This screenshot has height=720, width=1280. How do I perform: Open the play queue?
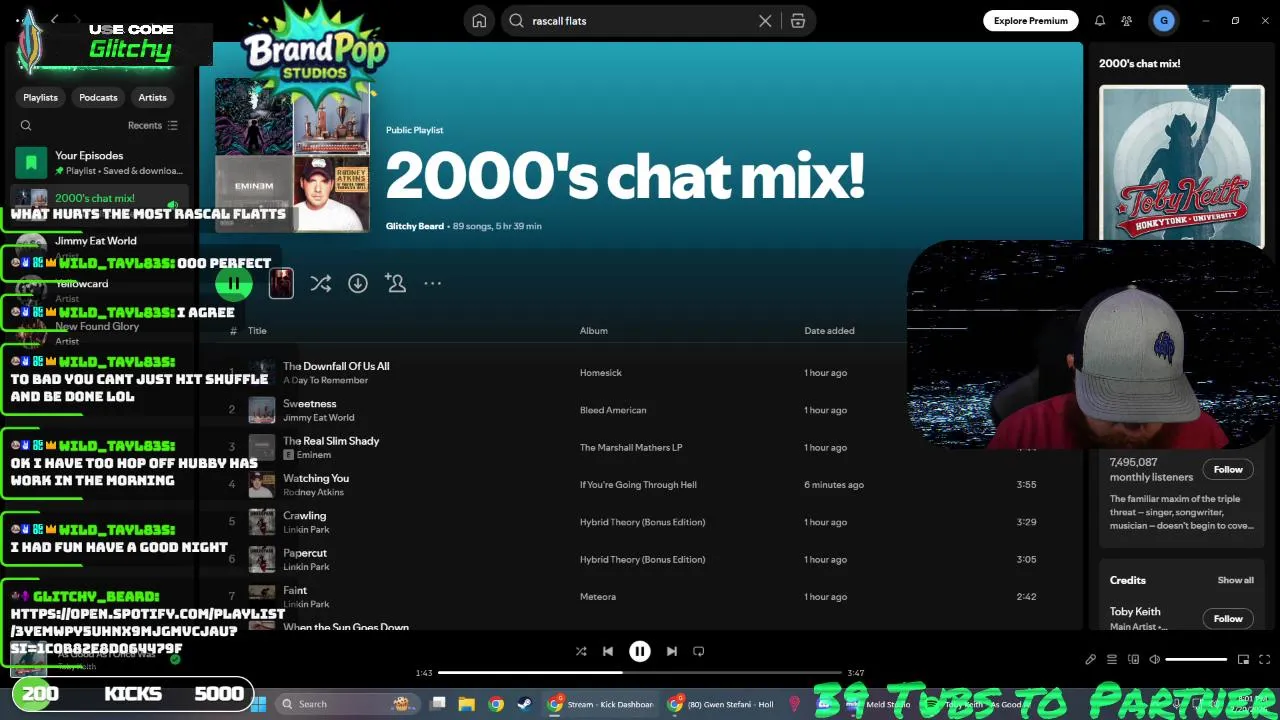coord(1112,660)
